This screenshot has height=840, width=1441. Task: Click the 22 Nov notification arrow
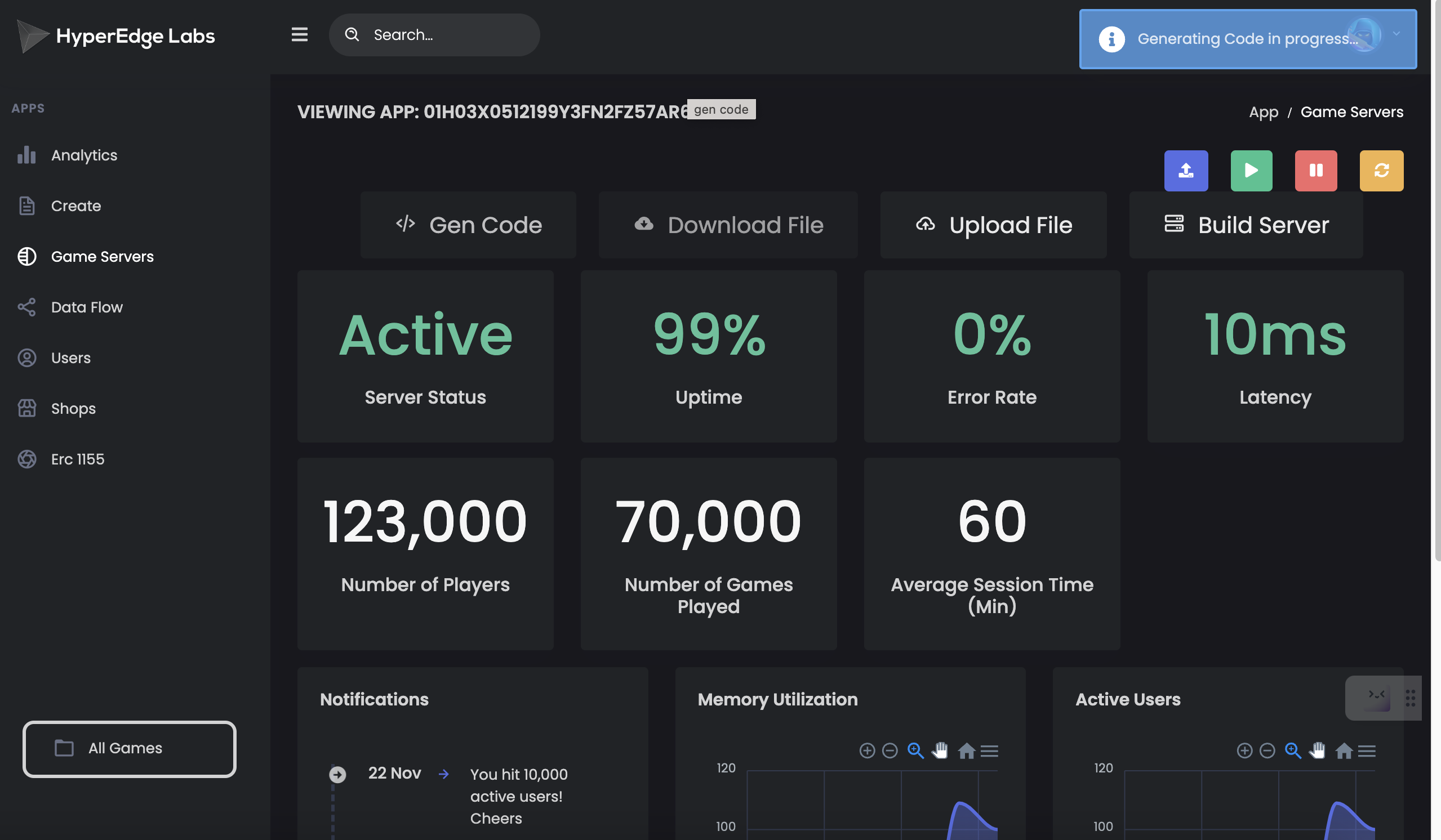click(x=443, y=774)
